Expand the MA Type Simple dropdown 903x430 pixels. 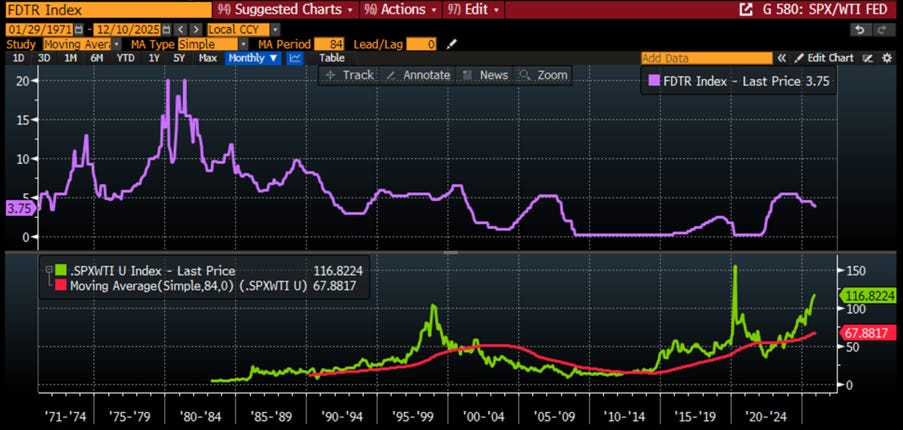click(x=244, y=44)
